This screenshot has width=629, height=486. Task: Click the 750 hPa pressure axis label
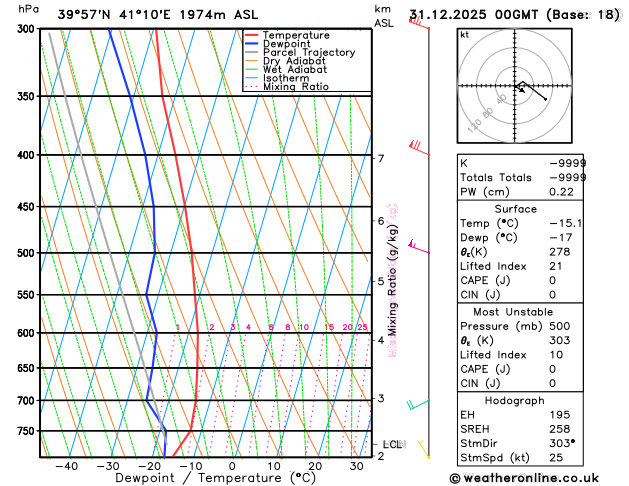click(26, 431)
